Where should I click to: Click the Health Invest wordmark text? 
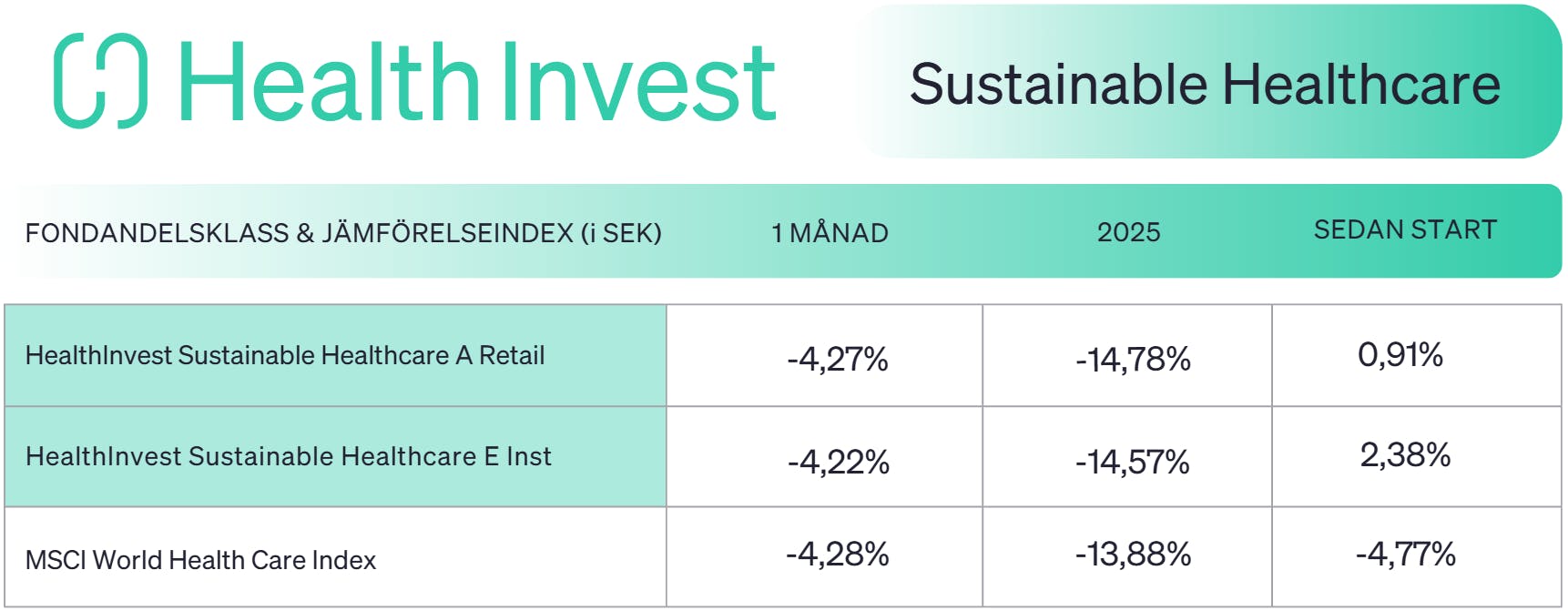(x=477, y=81)
